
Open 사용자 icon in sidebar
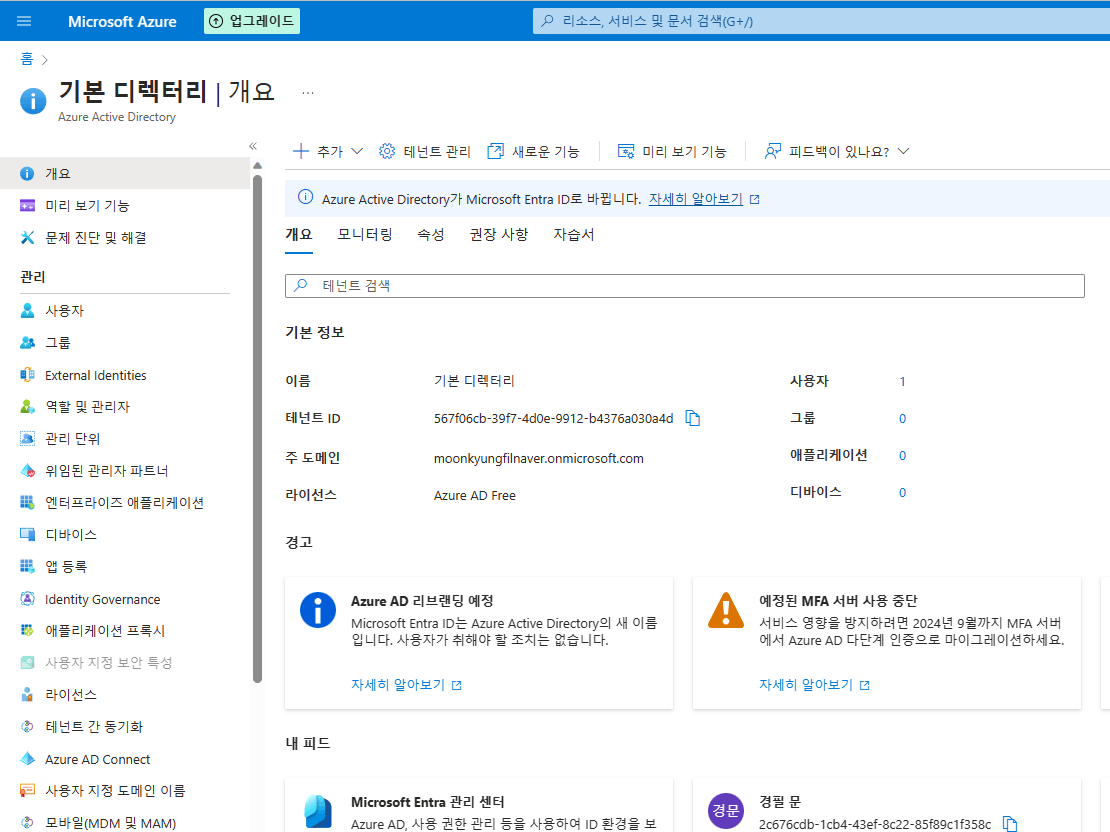click(28, 311)
